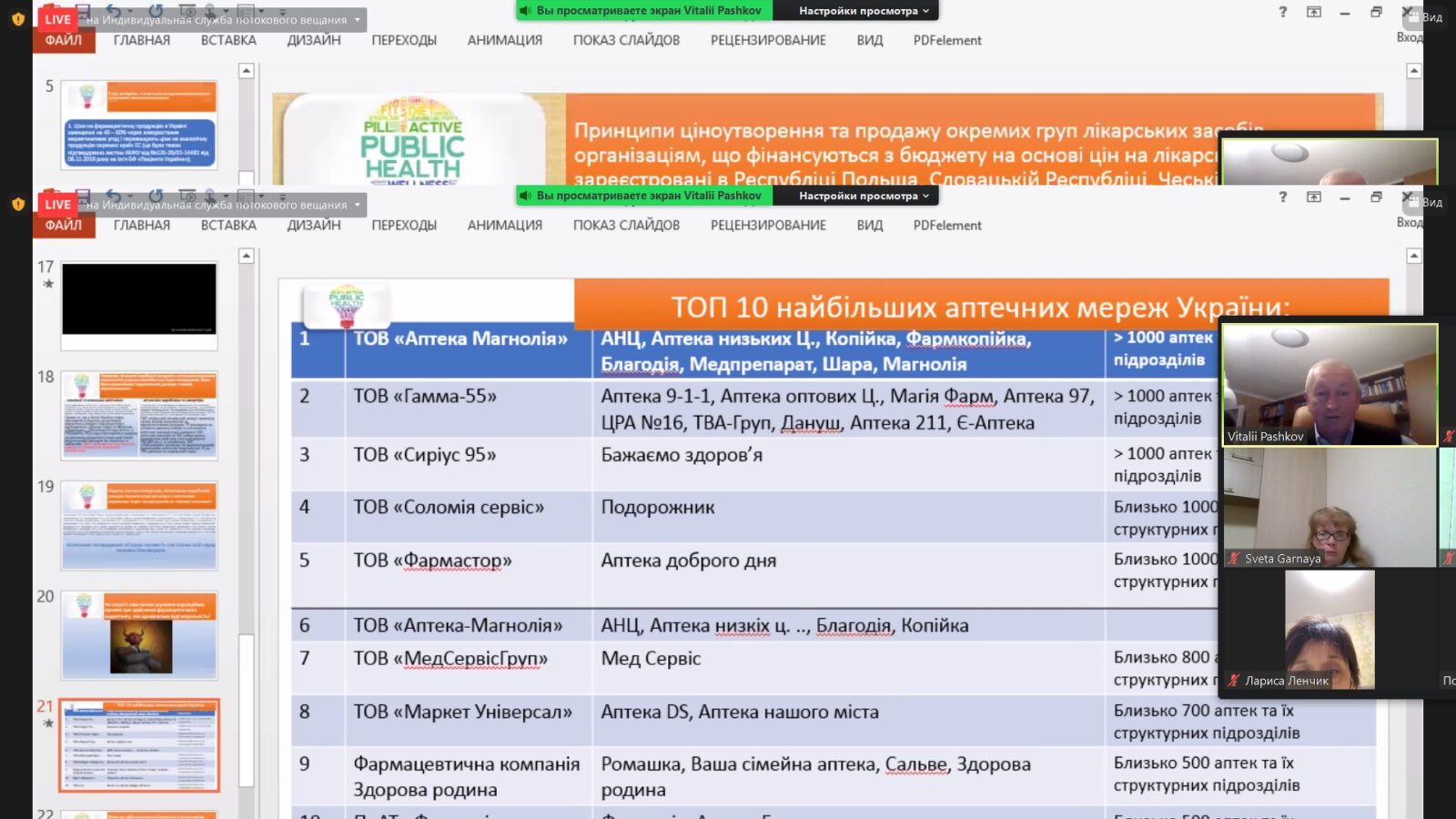Switch to ДИЗАЙН tab in lower window
Viewport: 1456px width, 819px height.
pyautogui.click(x=314, y=225)
